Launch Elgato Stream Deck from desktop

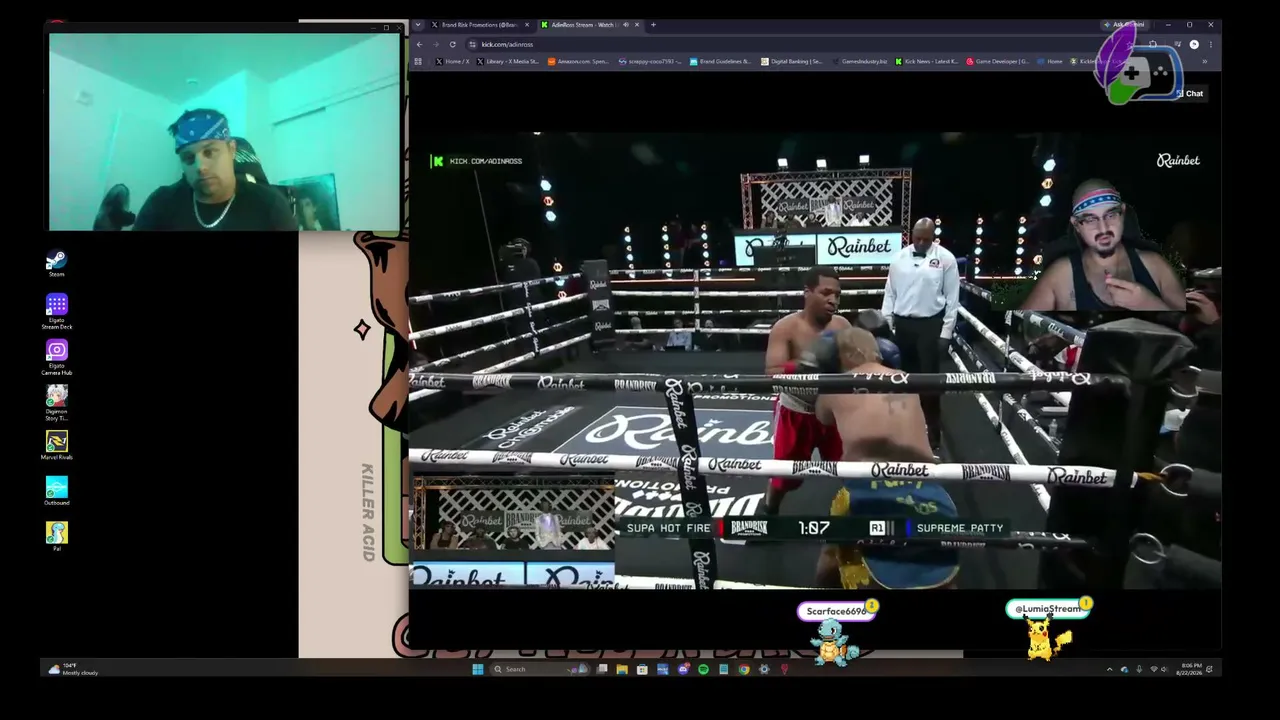56,310
